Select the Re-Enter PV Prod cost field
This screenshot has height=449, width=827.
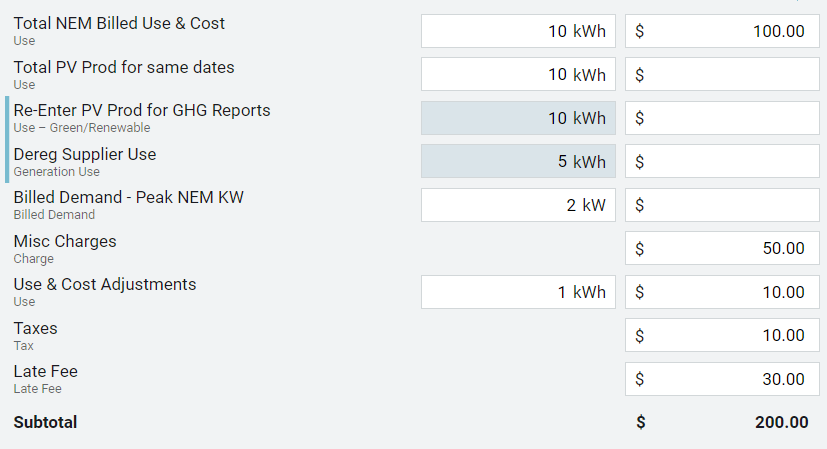coord(722,118)
